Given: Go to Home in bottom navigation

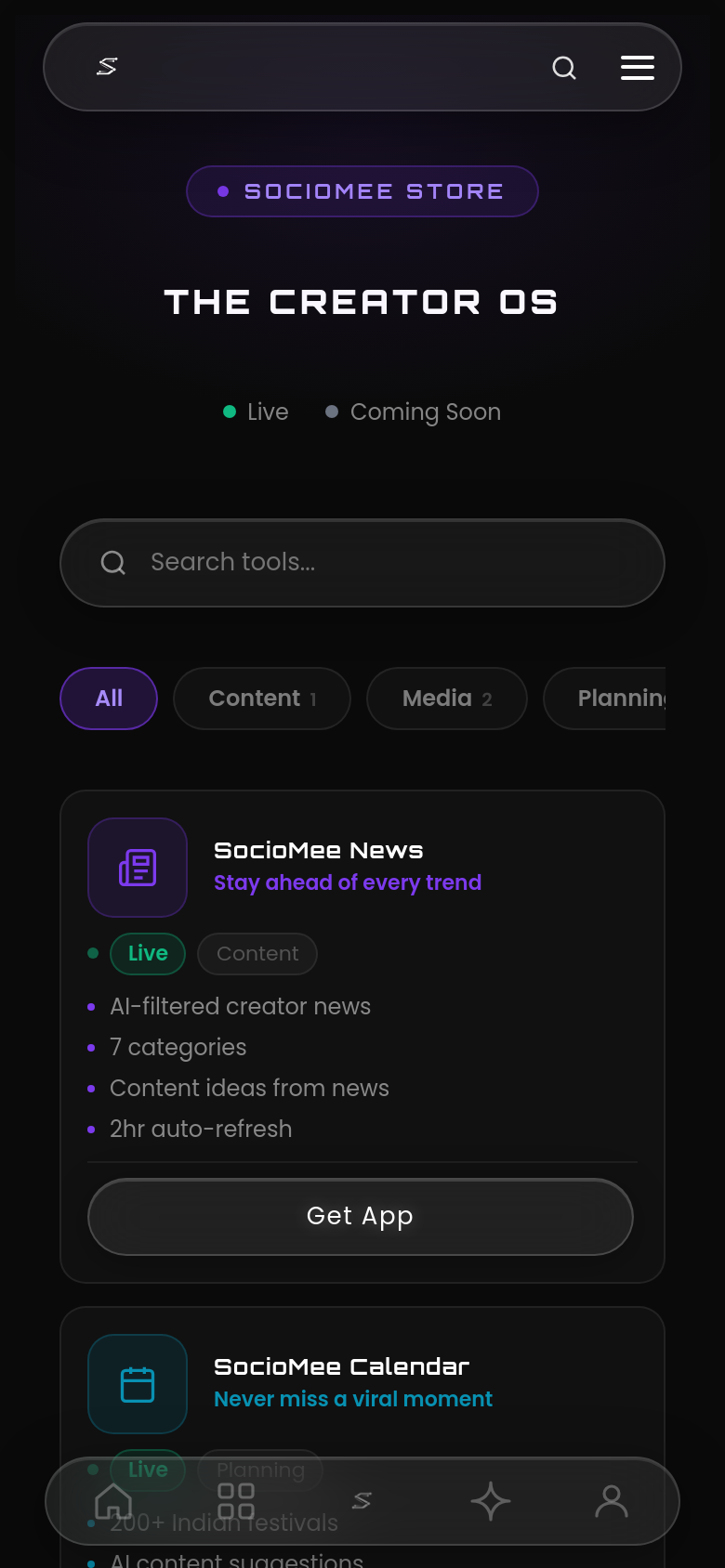Looking at the screenshot, I should (x=113, y=1501).
